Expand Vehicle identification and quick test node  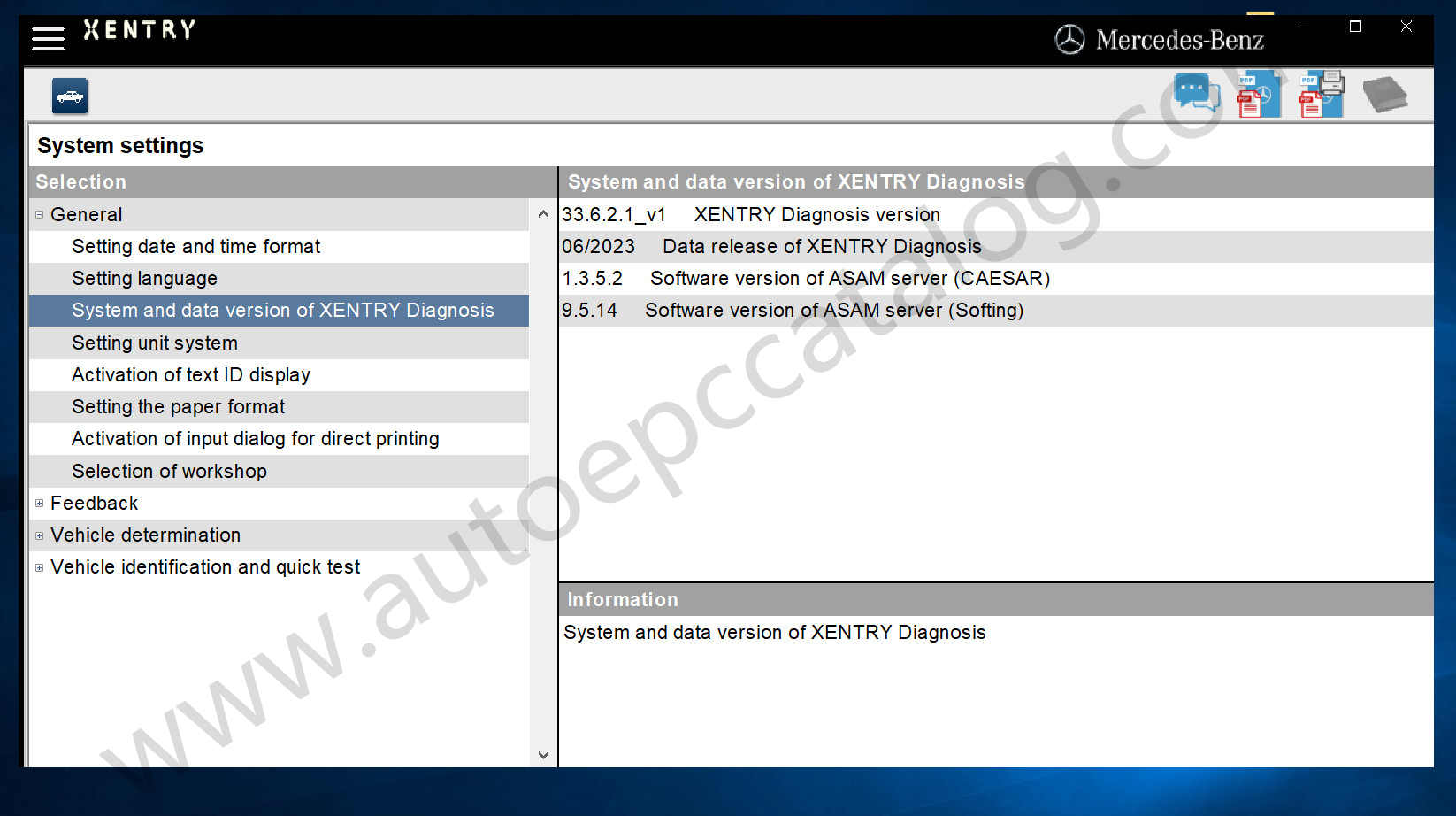(x=39, y=567)
